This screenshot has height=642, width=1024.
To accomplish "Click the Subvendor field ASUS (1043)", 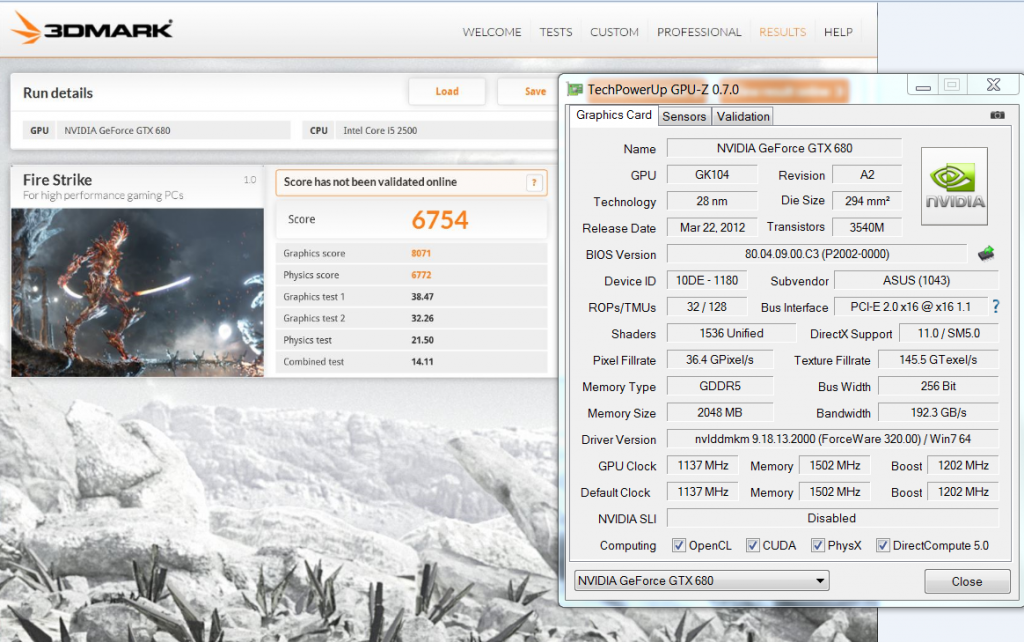I will pos(916,281).
